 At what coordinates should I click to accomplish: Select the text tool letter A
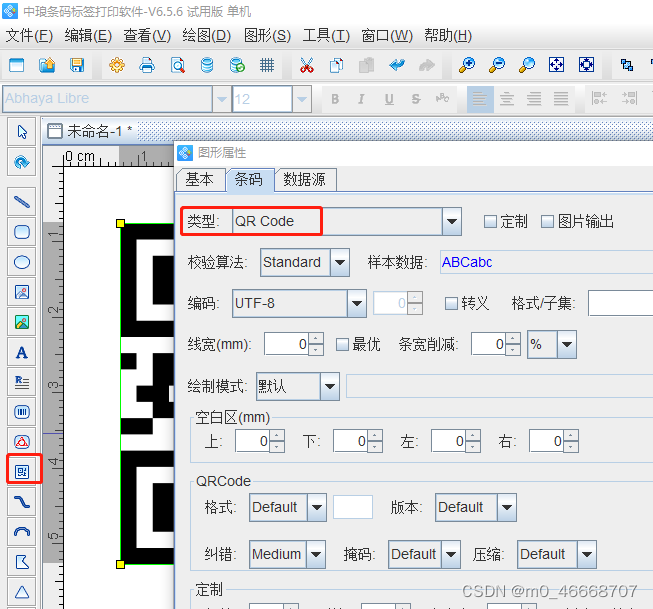[x=22, y=352]
